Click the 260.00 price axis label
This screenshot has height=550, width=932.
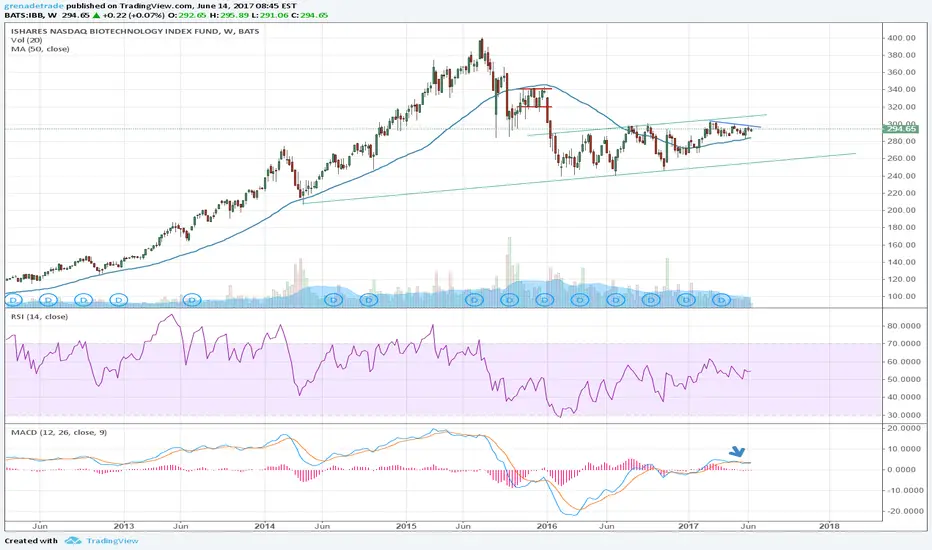(901, 158)
